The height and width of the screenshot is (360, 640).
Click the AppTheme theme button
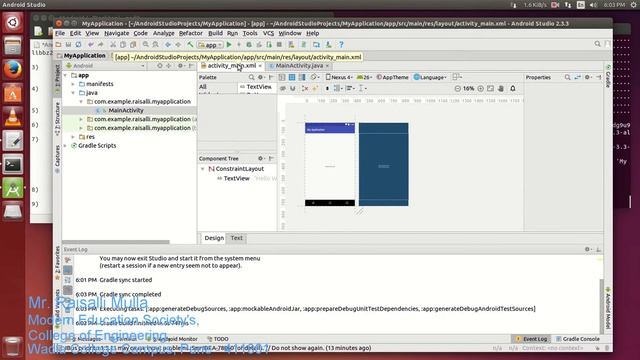click(392, 77)
